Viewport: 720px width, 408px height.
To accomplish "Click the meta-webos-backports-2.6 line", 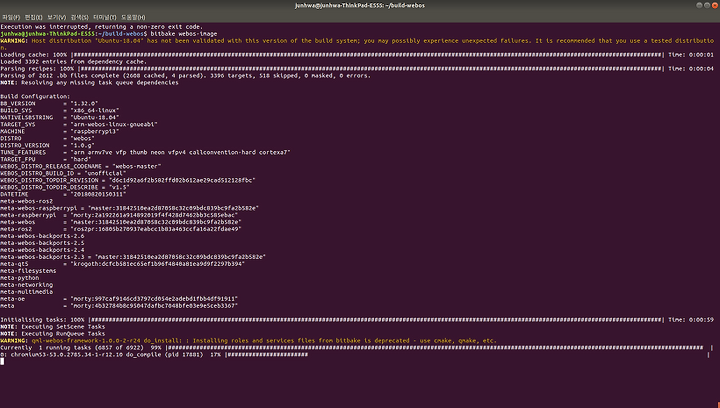I will click(42, 236).
